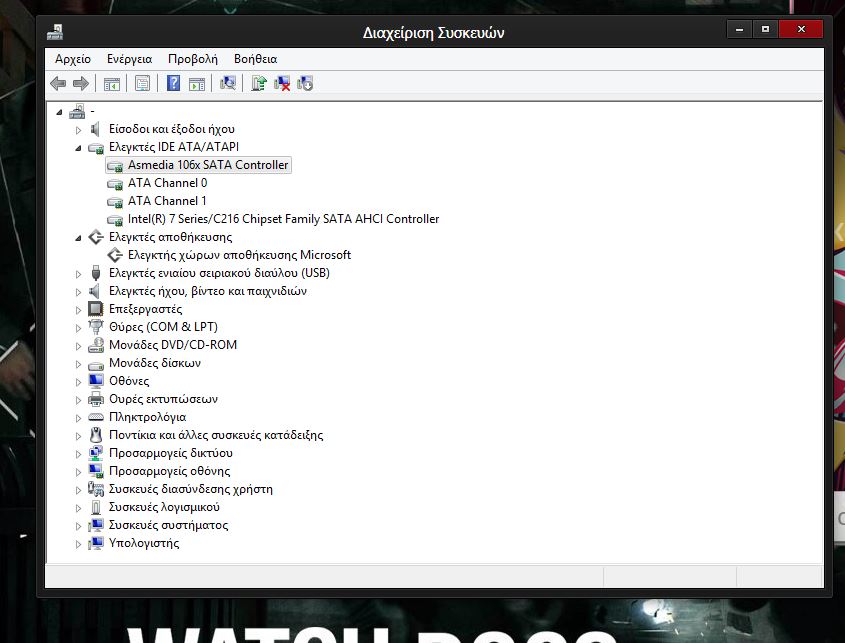Image resolution: width=845 pixels, height=643 pixels.
Task: Open the Properties toolbar icon
Action: click(142, 84)
